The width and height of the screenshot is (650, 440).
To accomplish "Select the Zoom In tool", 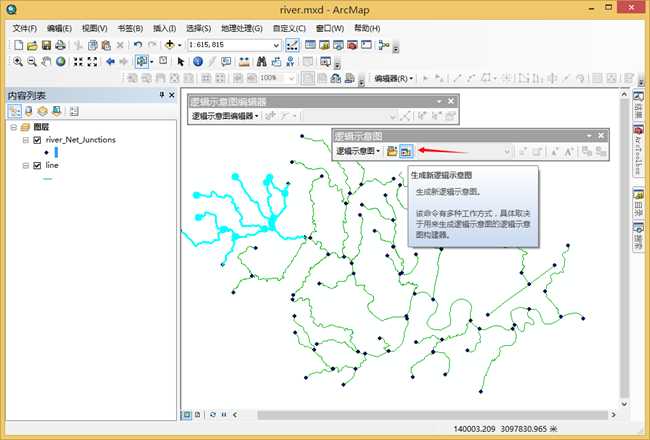I will tap(18, 61).
